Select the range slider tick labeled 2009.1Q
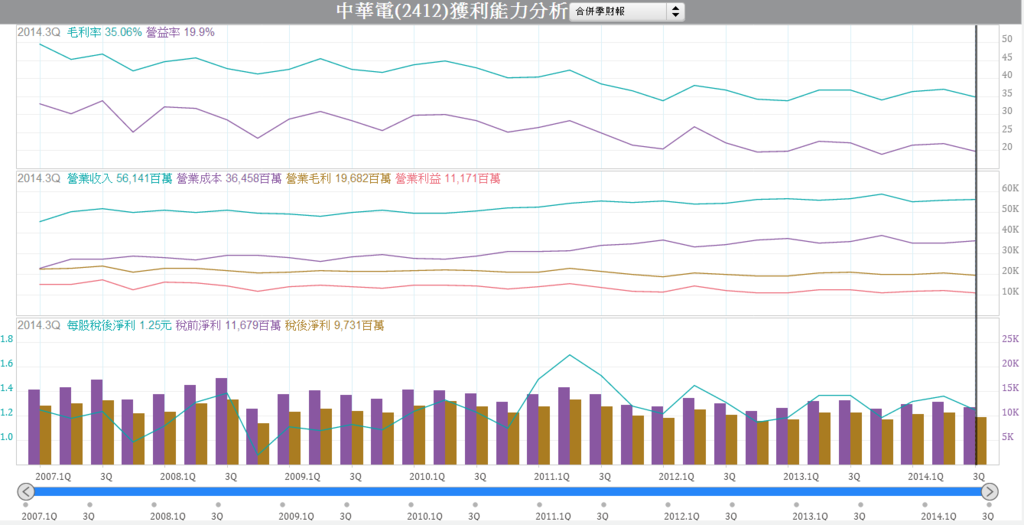The height and width of the screenshot is (525, 1024). [x=296, y=517]
